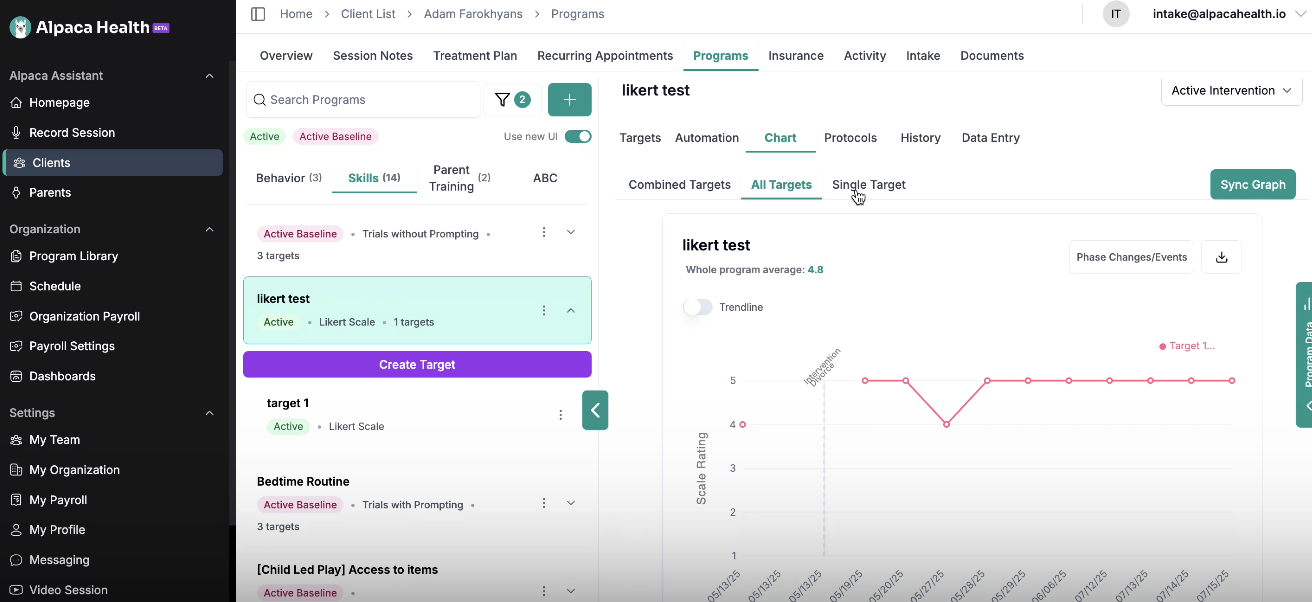The height and width of the screenshot is (602, 1312).
Task: Open the Data Entry tab
Action: [x=991, y=138]
